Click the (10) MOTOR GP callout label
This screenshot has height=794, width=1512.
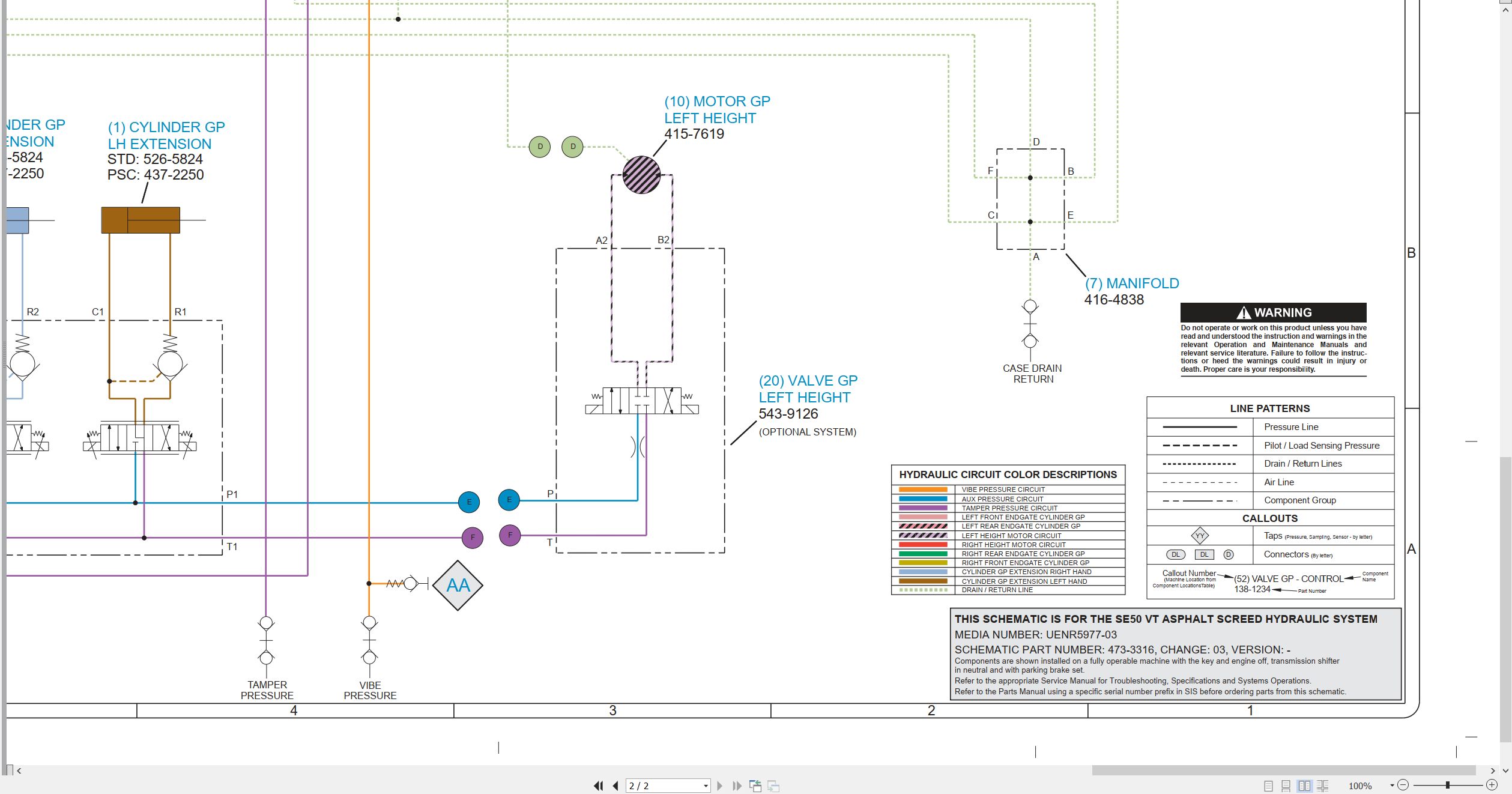(x=717, y=110)
